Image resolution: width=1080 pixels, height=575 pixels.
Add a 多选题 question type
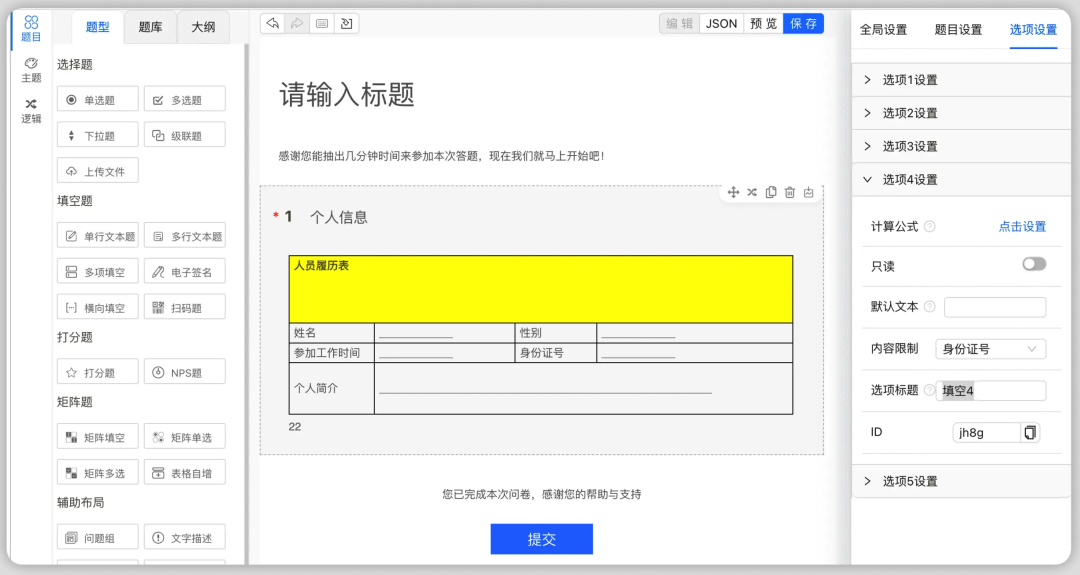185,100
